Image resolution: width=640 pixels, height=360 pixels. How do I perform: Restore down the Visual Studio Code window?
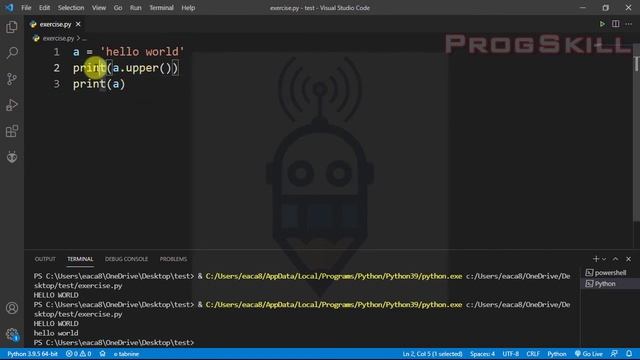[x=606, y=8]
